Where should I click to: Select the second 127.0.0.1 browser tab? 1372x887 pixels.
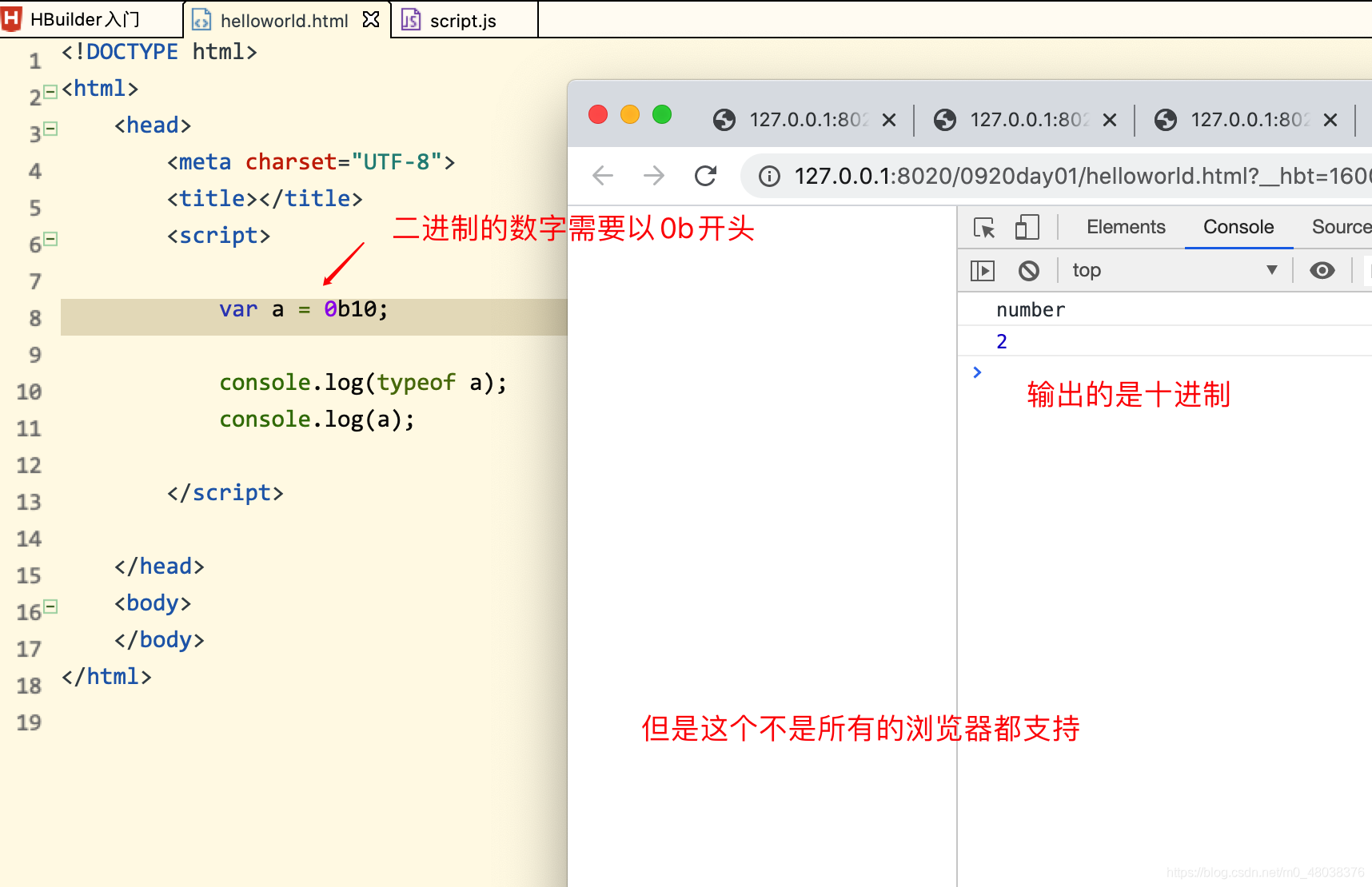point(1028,120)
